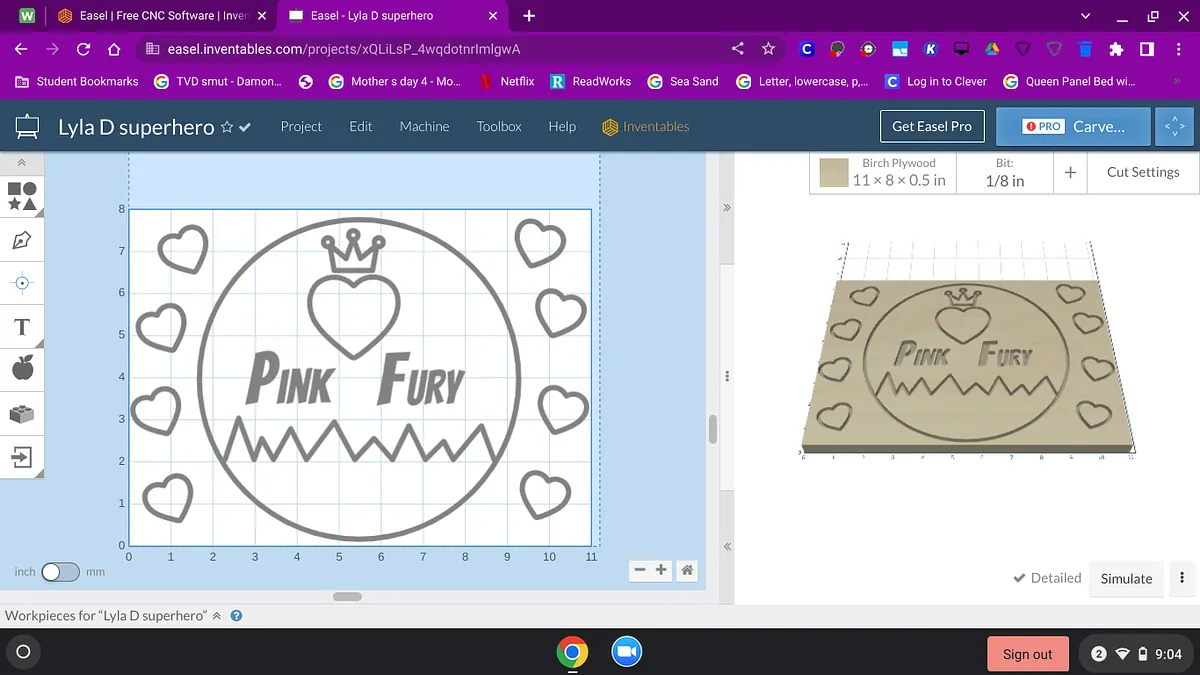The width and height of the screenshot is (1200, 675).
Task: Click the Import arrow icon
Action: (22, 457)
